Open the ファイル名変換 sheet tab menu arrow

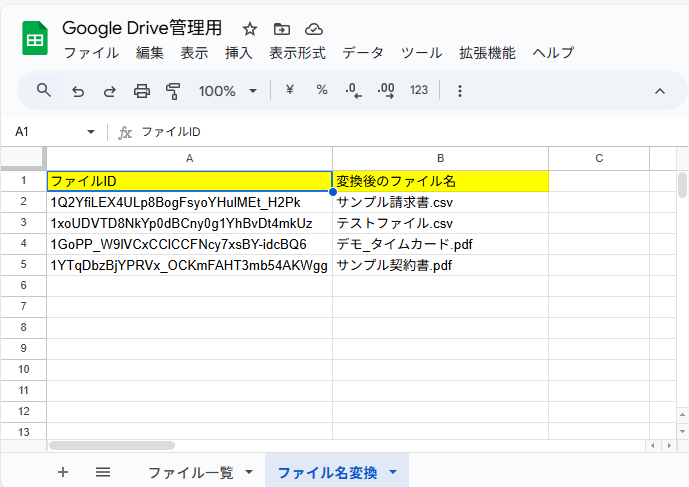393,472
